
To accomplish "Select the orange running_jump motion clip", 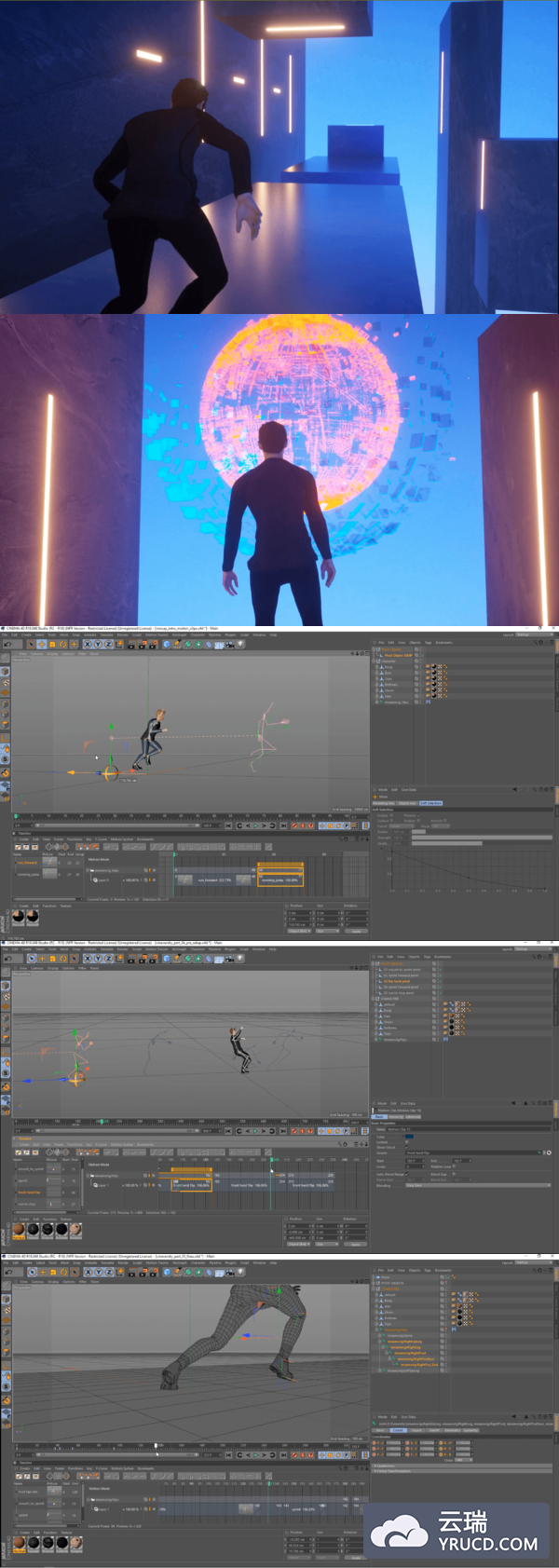I will click(x=280, y=880).
